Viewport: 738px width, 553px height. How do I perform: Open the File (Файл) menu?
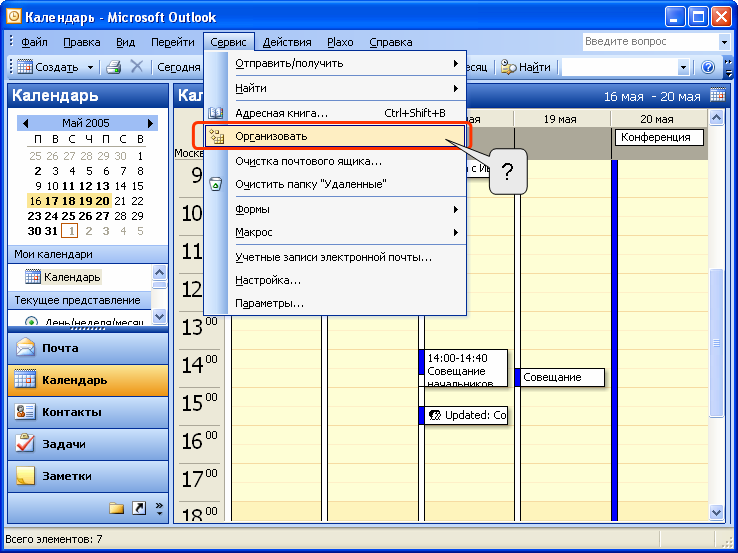click(x=34, y=42)
